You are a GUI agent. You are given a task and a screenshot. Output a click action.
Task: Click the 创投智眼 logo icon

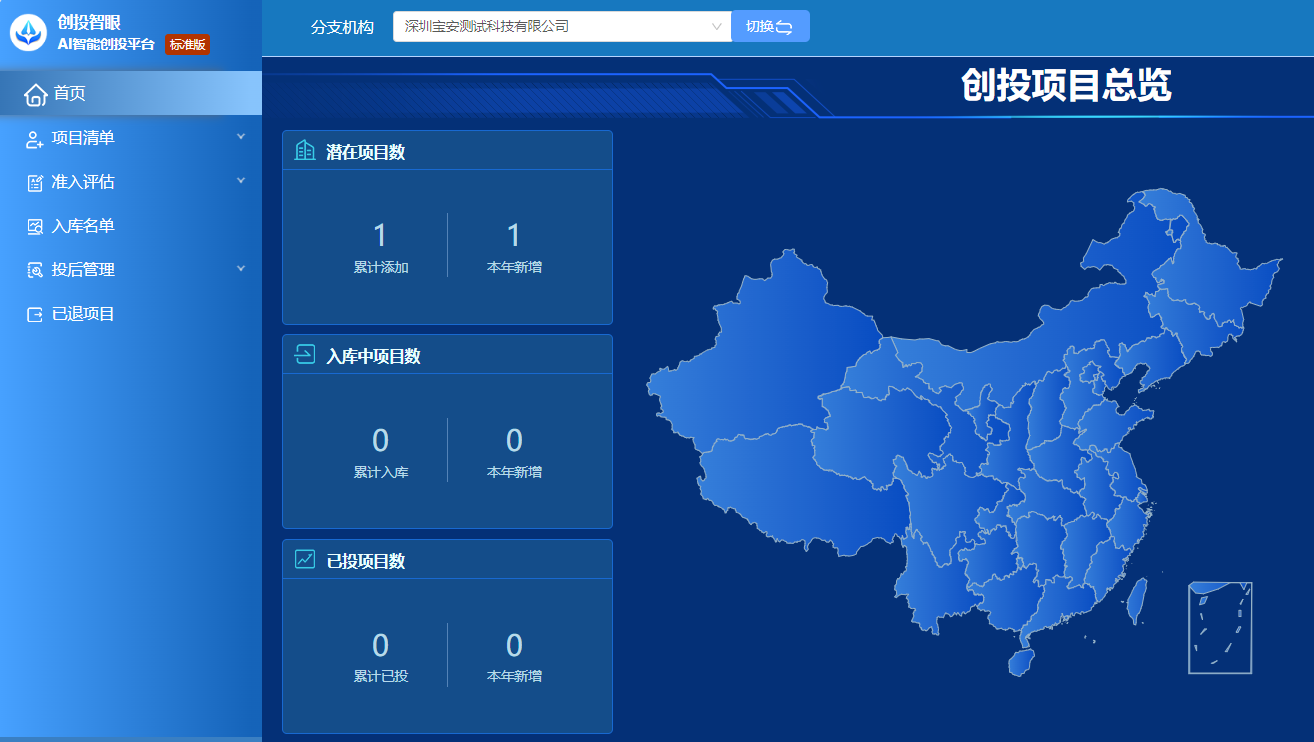pos(28,33)
